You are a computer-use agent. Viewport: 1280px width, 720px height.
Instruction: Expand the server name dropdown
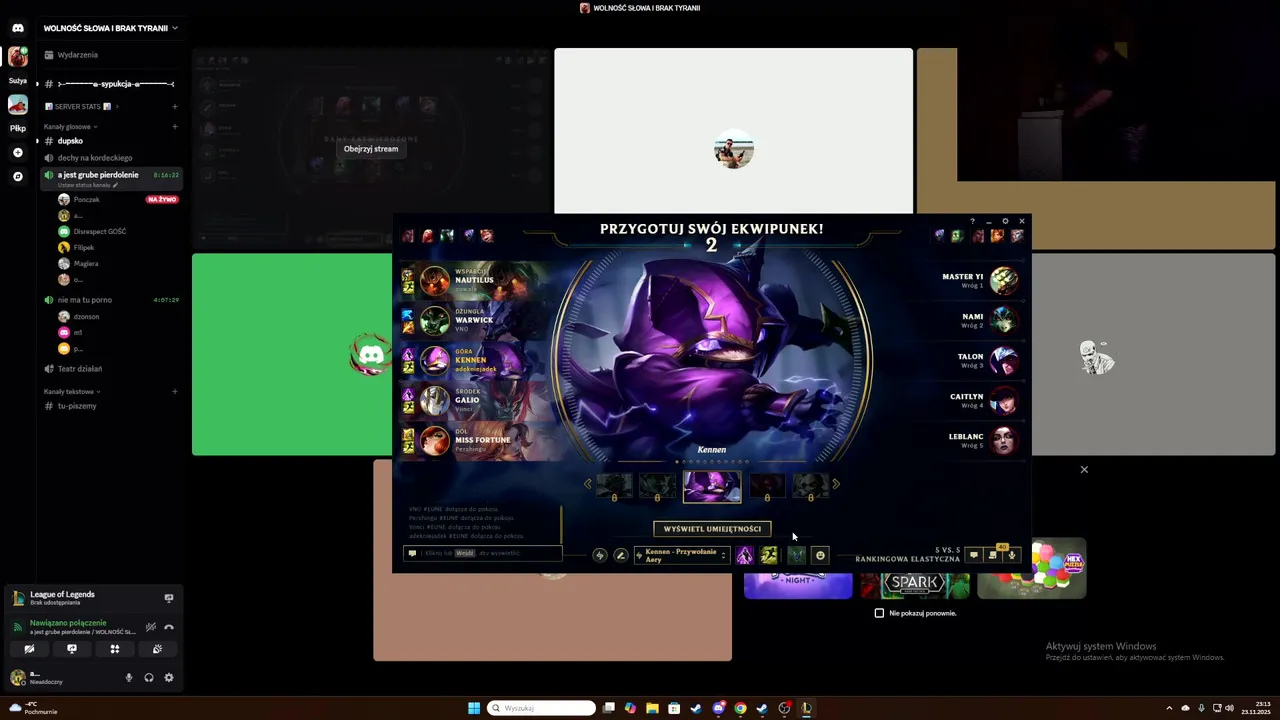(174, 28)
